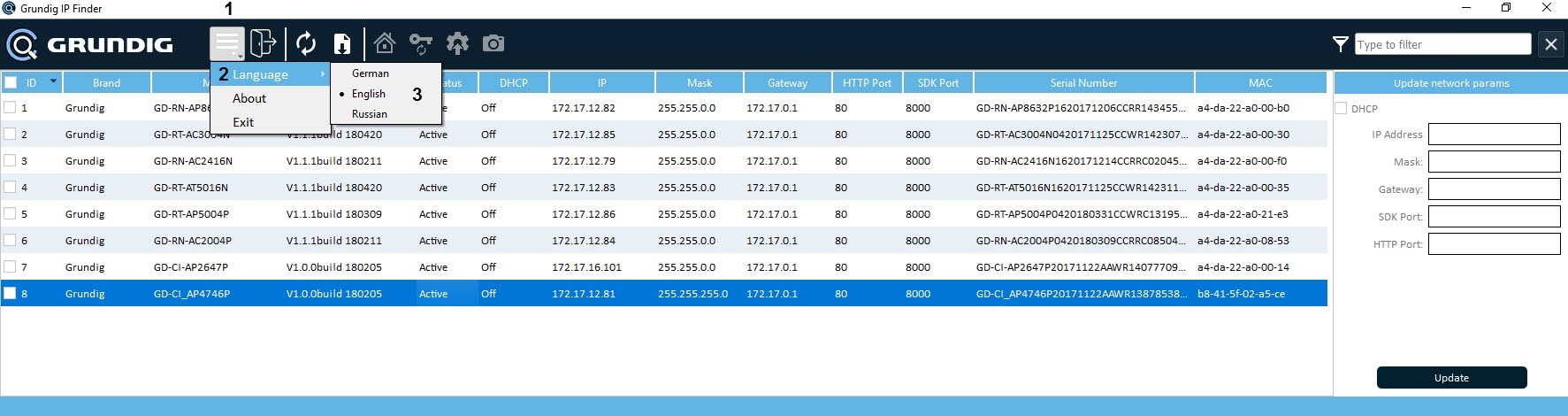The width and height of the screenshot is (1568, 416).
Task: Enable the DHCP checkbox in update panel
Action: (1341, 109)
